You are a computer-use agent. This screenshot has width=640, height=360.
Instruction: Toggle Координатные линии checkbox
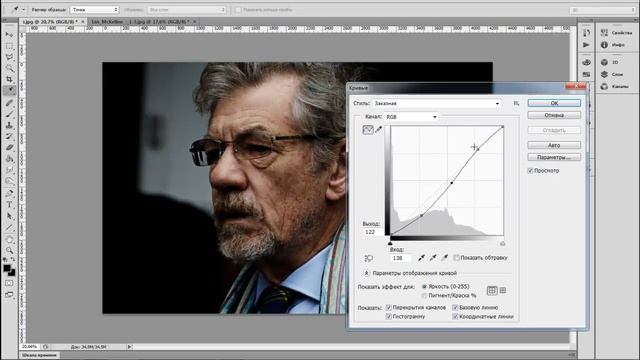click(455, 316)
